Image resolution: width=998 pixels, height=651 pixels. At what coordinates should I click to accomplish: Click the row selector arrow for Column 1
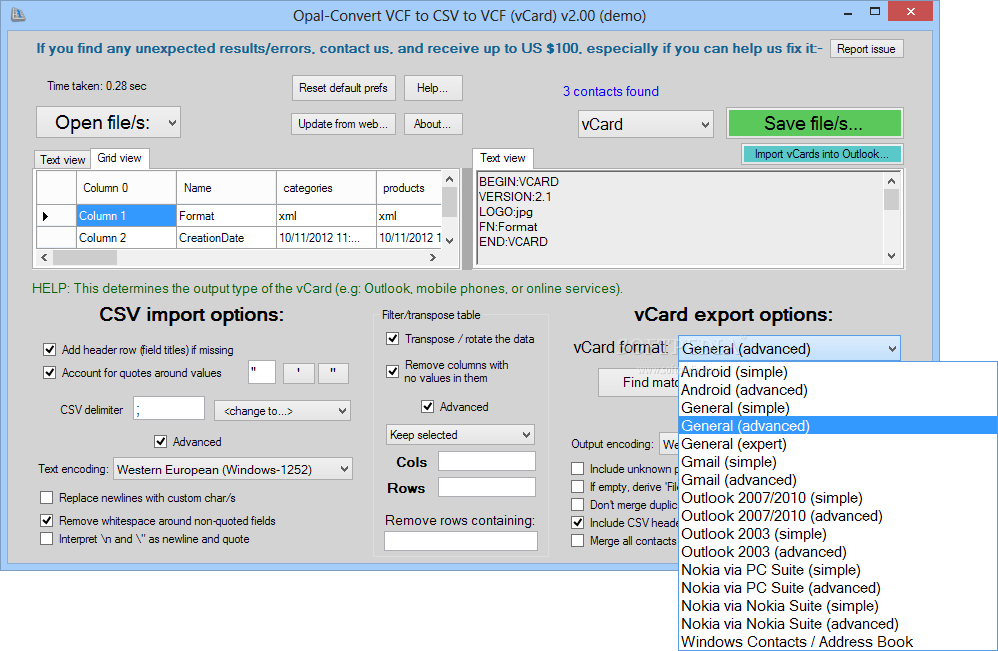coord(56,216)
